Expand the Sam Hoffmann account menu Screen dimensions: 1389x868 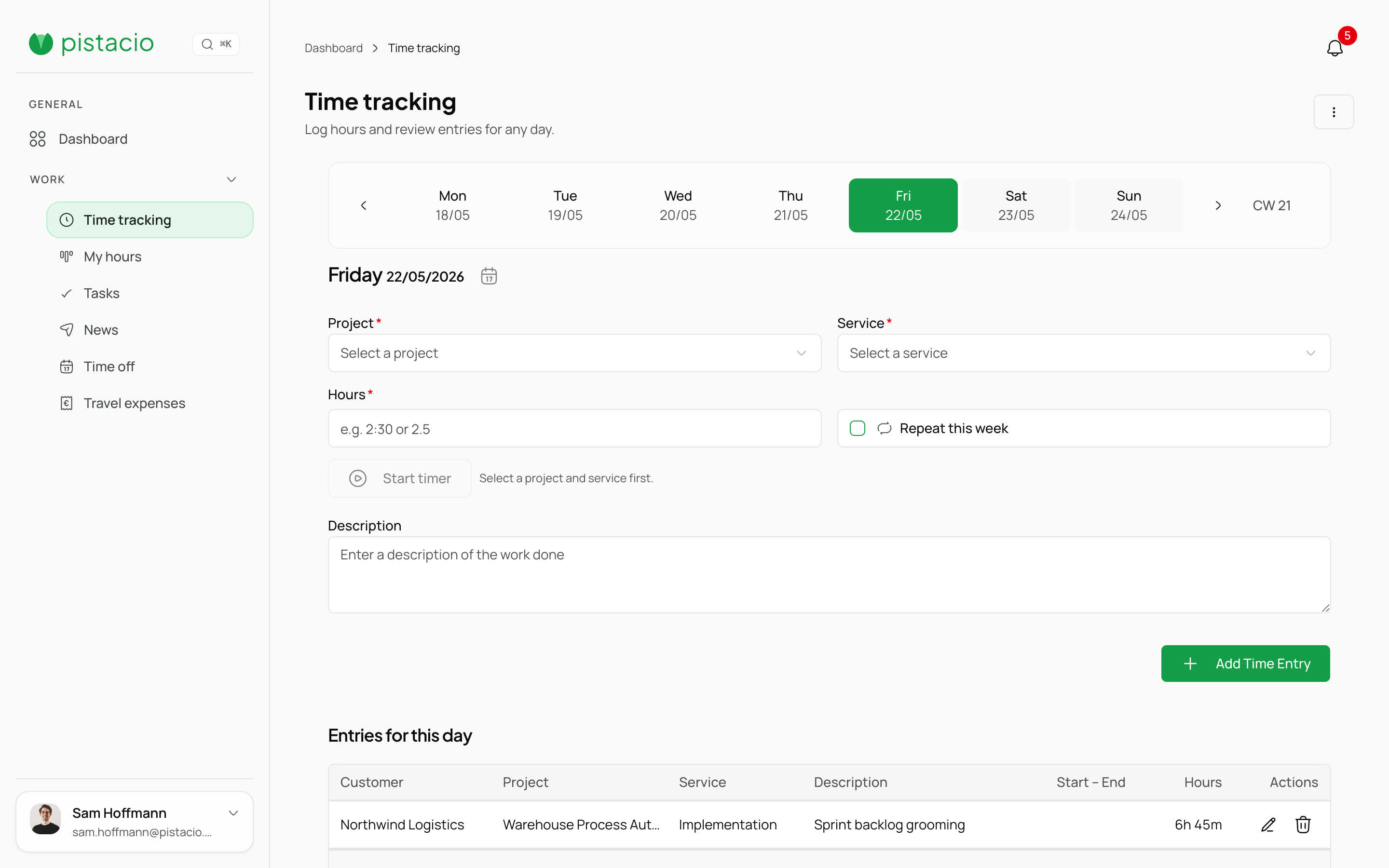click(x=233, y=814)
